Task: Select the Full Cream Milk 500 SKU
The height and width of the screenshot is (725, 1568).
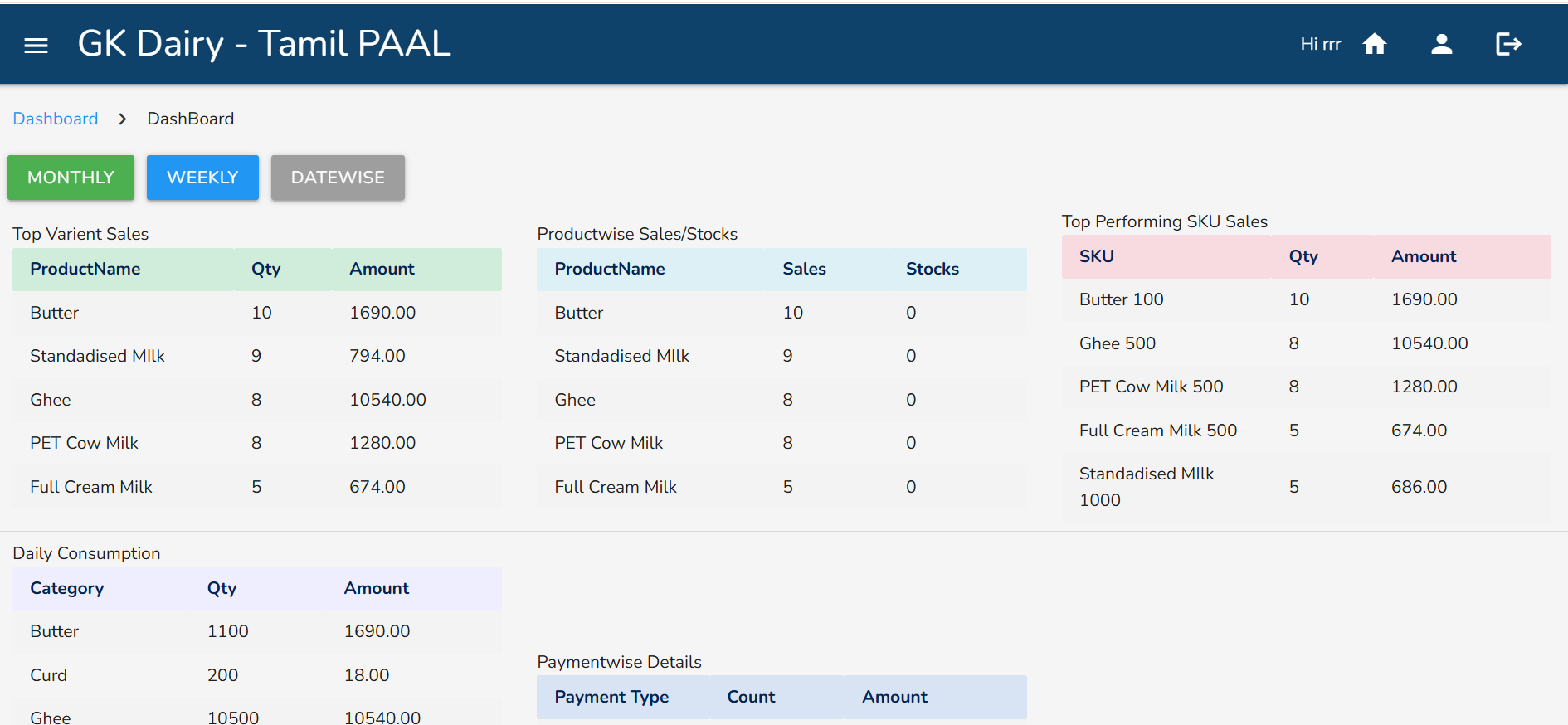Action: tap(1158, 431)
